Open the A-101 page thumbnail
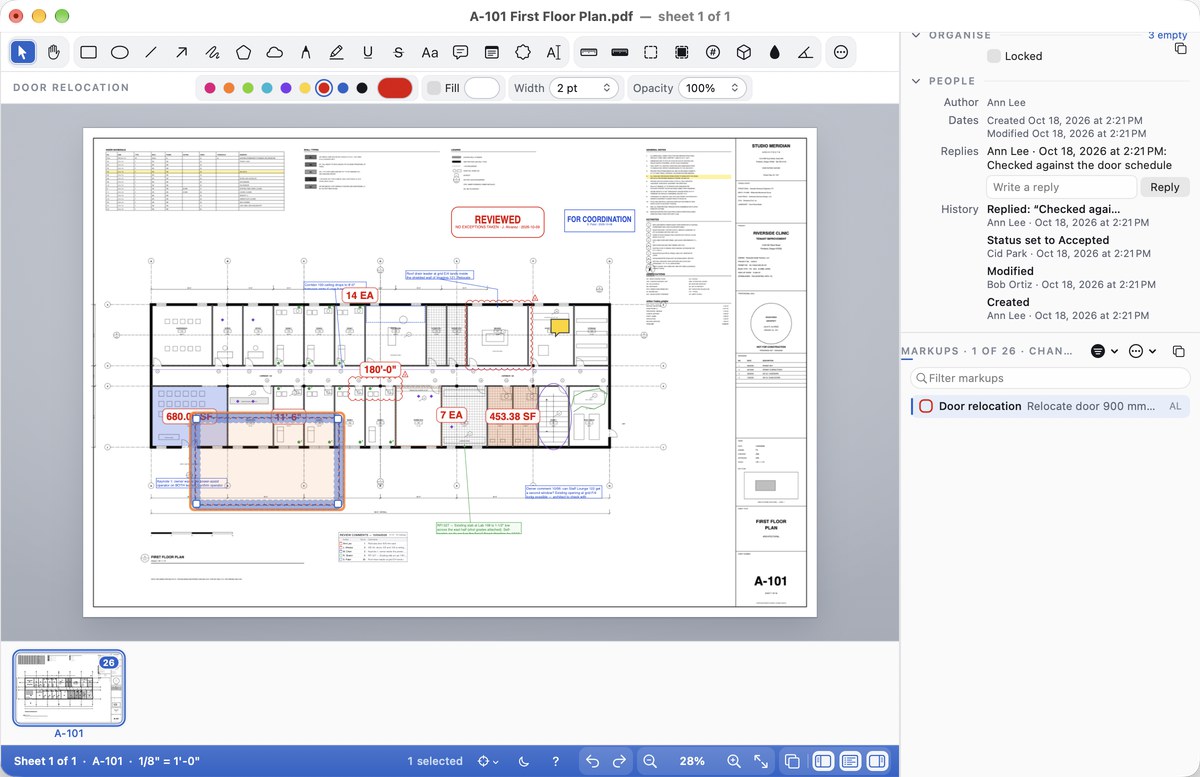 (69, 687)
